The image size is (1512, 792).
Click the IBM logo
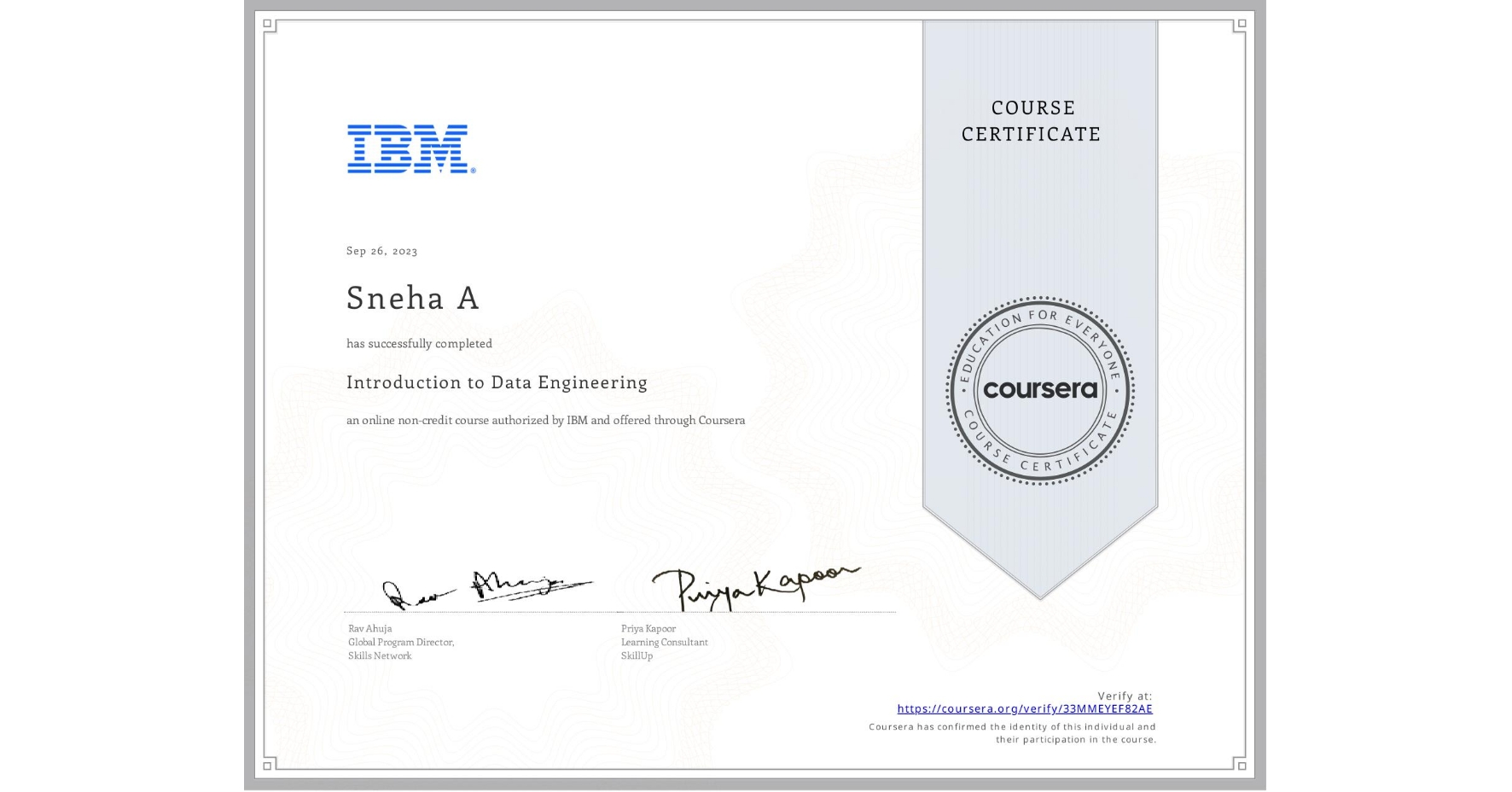(408, 150)
